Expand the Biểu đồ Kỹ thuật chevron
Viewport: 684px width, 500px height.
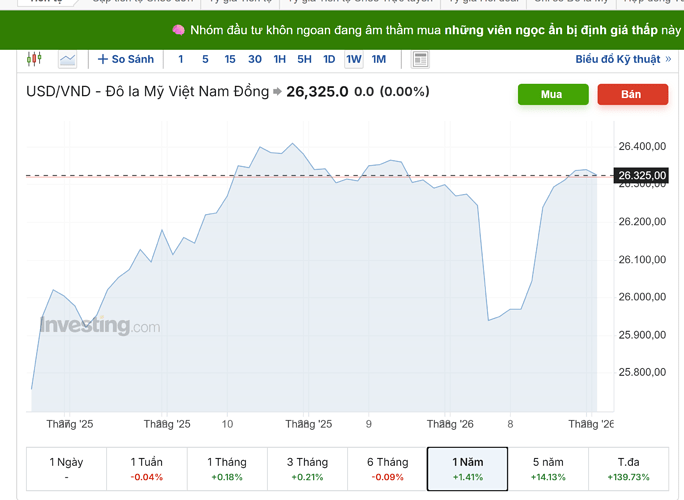[x=668, y=59]
